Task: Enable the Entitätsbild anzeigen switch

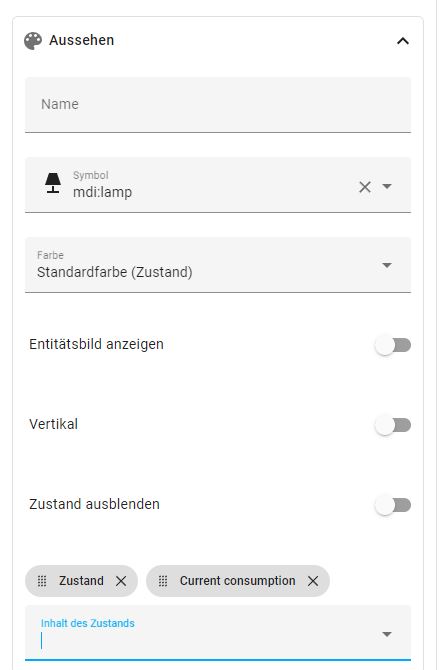Action: pyautogui.click(x=393, y=345)
